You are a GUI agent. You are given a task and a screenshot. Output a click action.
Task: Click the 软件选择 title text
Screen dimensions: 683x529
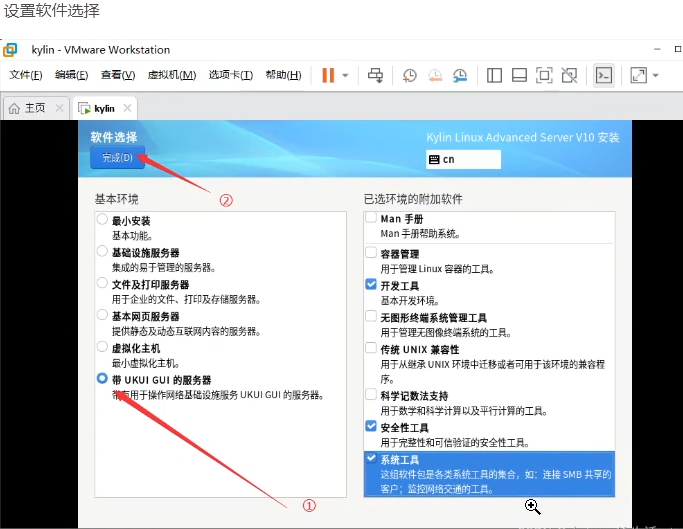coord(114,137)
